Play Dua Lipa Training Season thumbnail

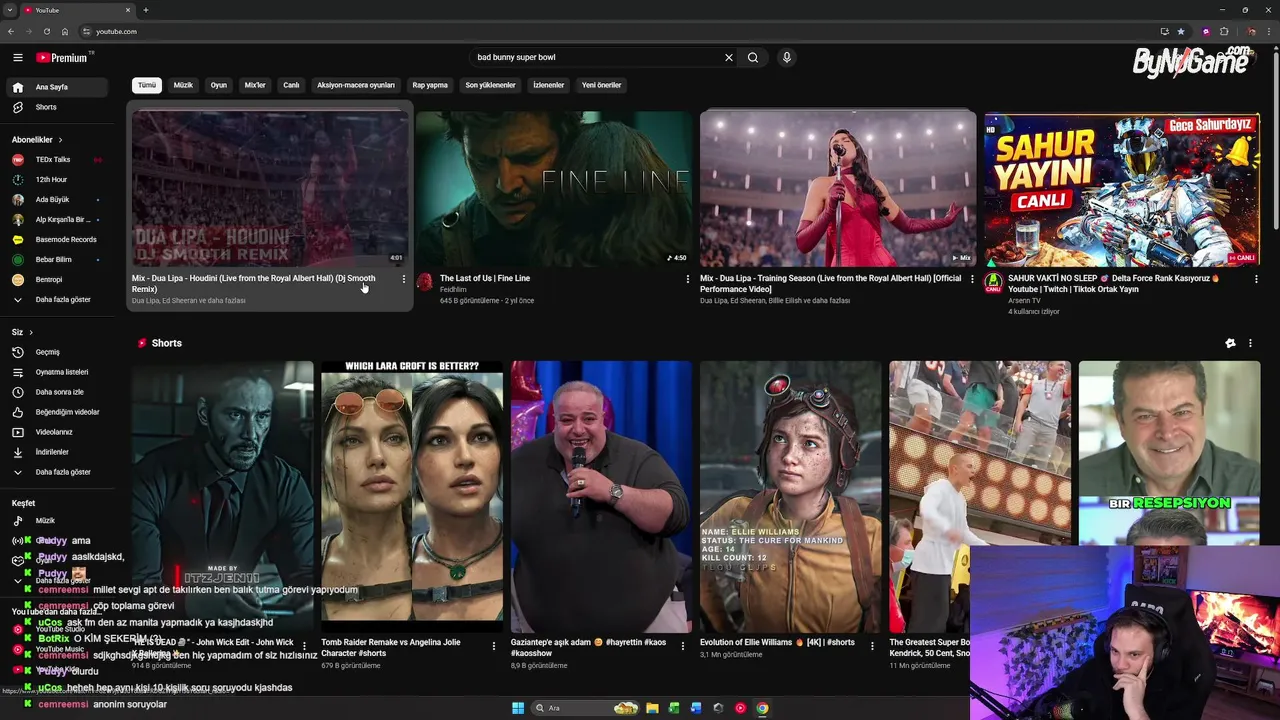[x=838, y=188]
